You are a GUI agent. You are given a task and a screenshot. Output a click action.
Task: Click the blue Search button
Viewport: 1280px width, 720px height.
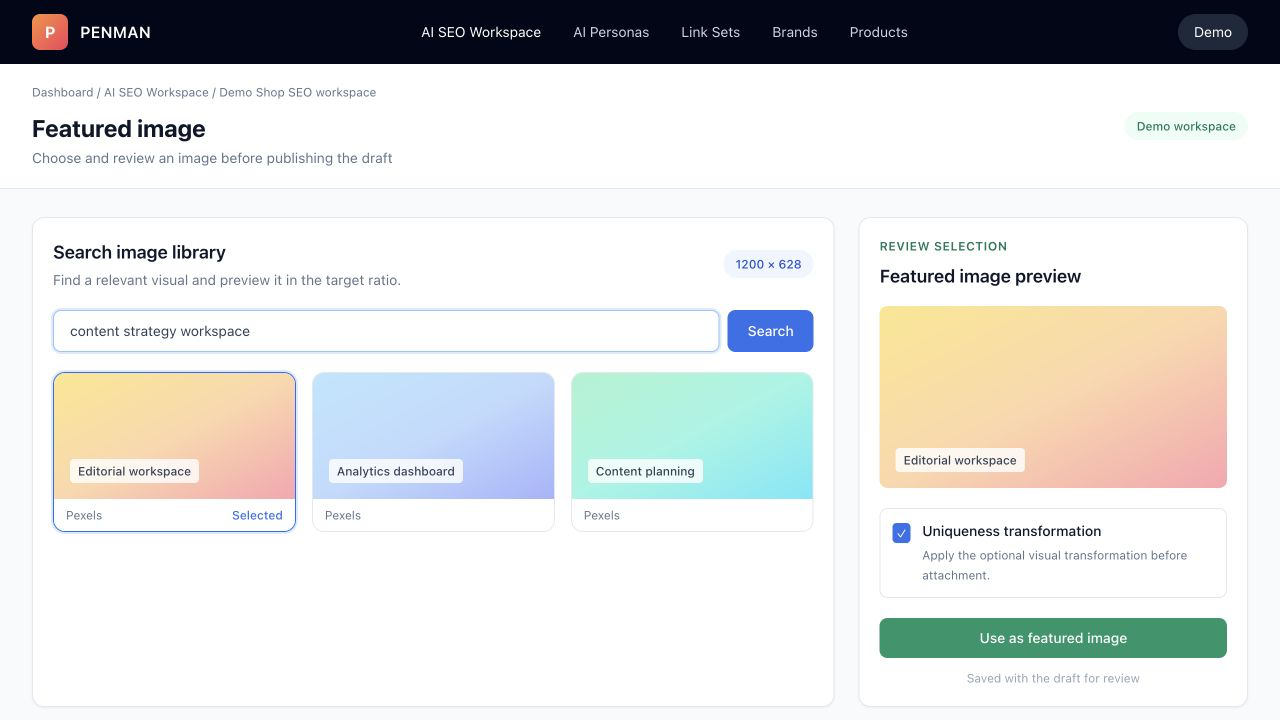click(770, 331)
